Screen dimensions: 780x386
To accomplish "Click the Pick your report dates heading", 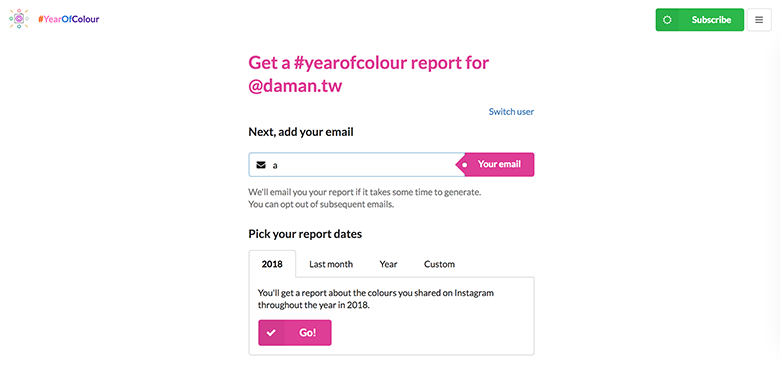I will tap(305, 234).
